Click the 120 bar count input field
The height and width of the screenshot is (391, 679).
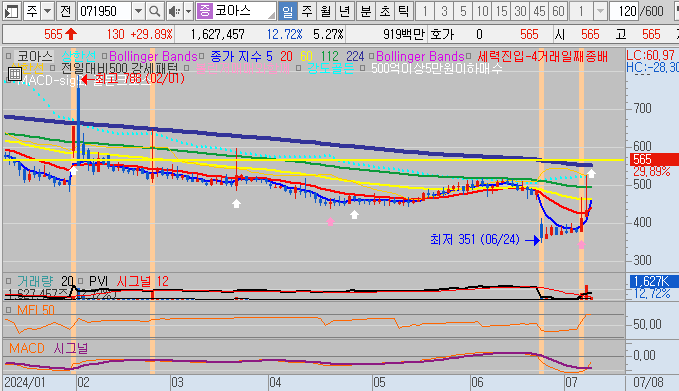click(623, 11)
